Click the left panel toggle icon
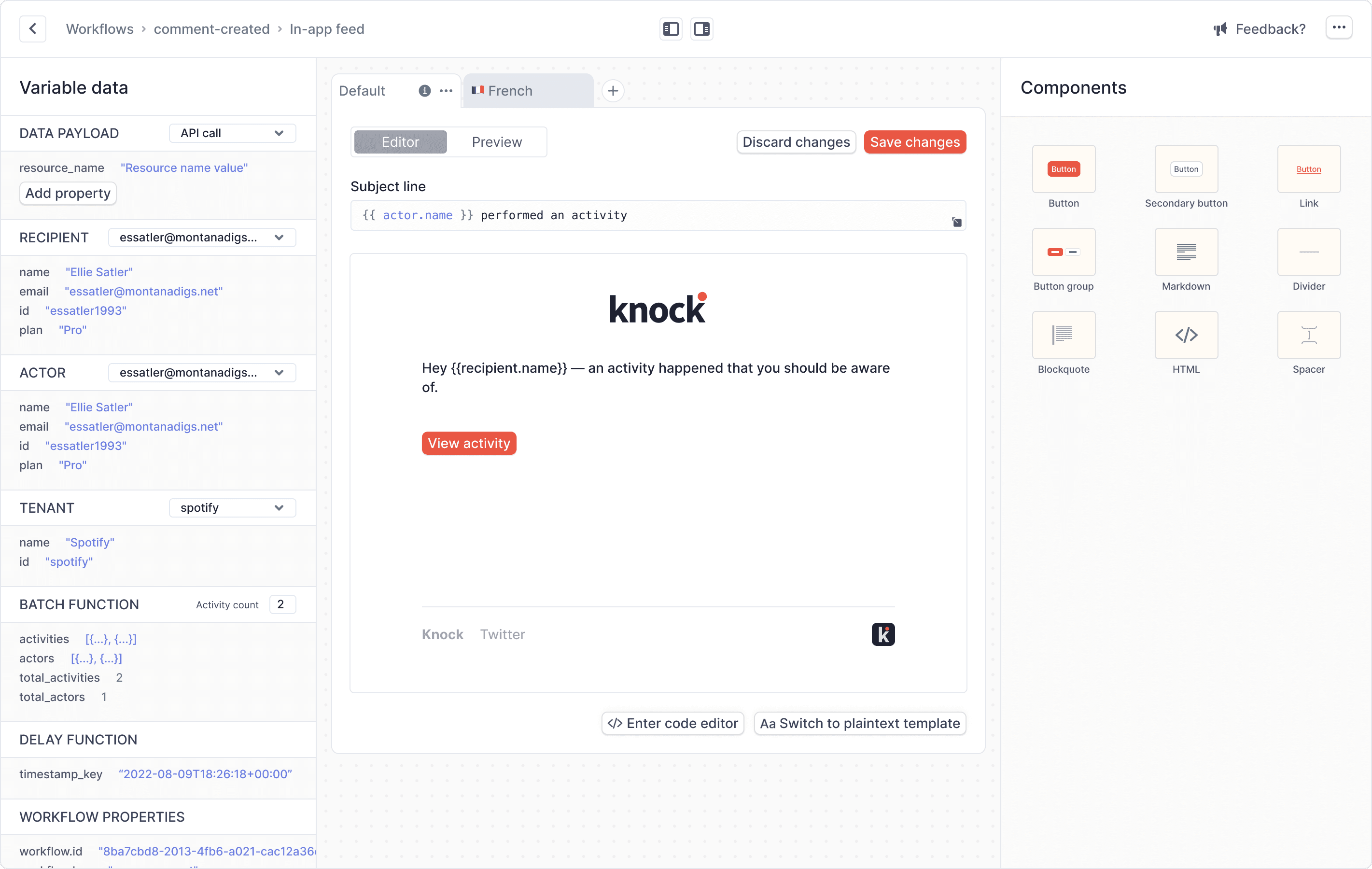The image size is (1372, 869). coord(671,29)
